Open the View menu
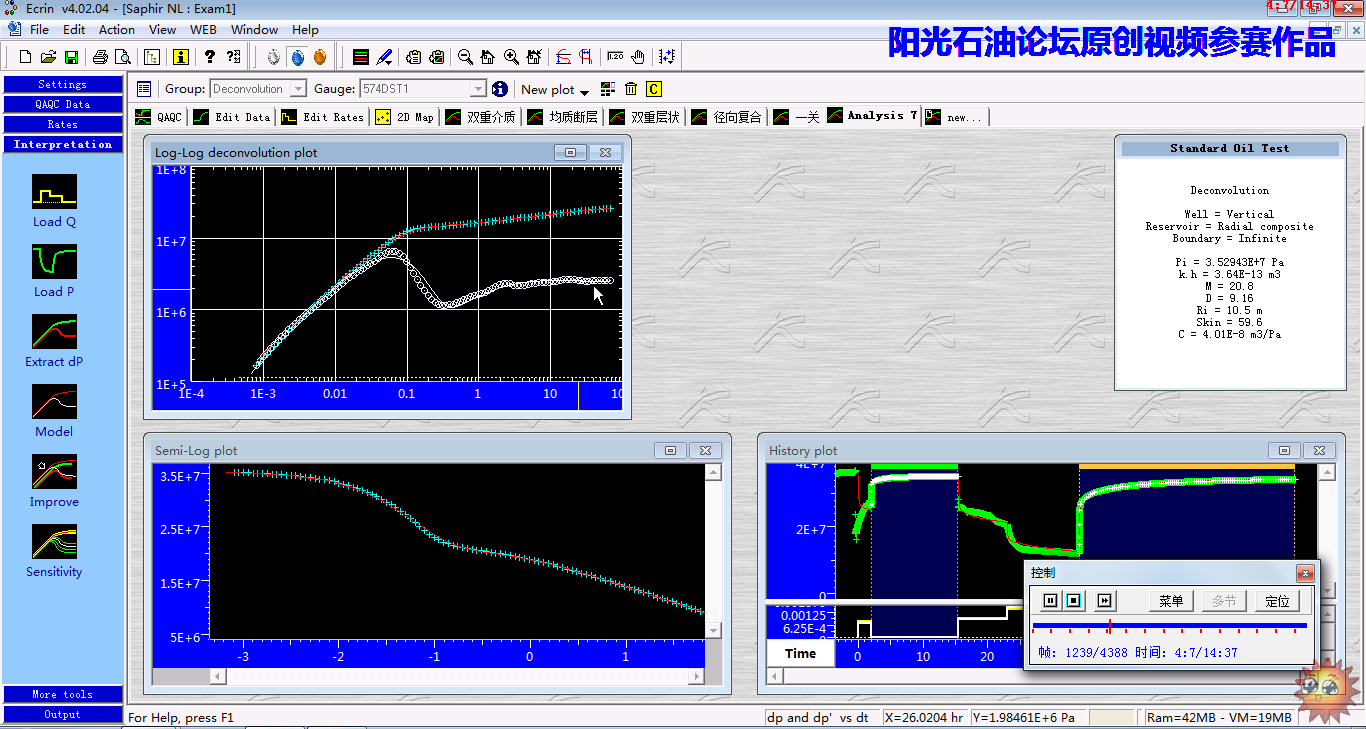The width and height of the screenshot is (1366, 729). pyautogui.click(x=163, y=30)
